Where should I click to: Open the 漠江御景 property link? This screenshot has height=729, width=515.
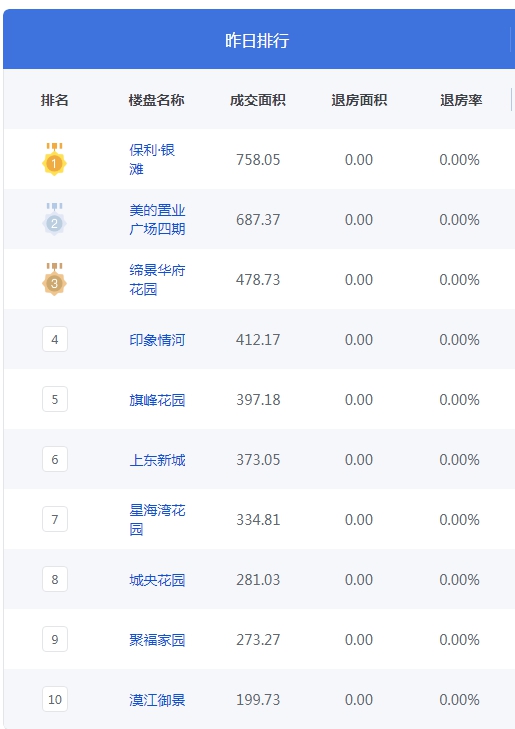click(x=157, y=700)
